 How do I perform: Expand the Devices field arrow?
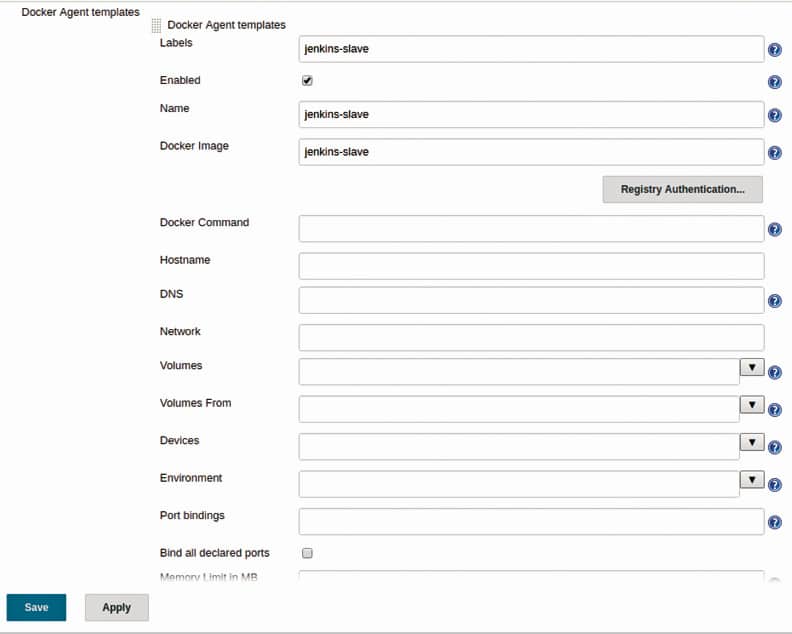752,442
